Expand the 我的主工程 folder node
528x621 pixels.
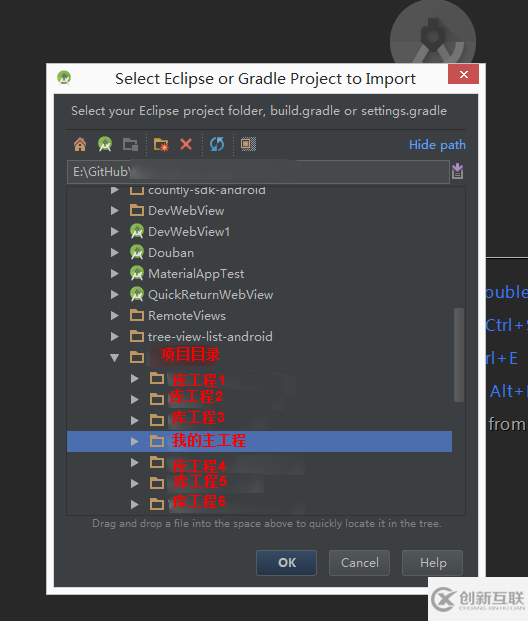[135, 441]
